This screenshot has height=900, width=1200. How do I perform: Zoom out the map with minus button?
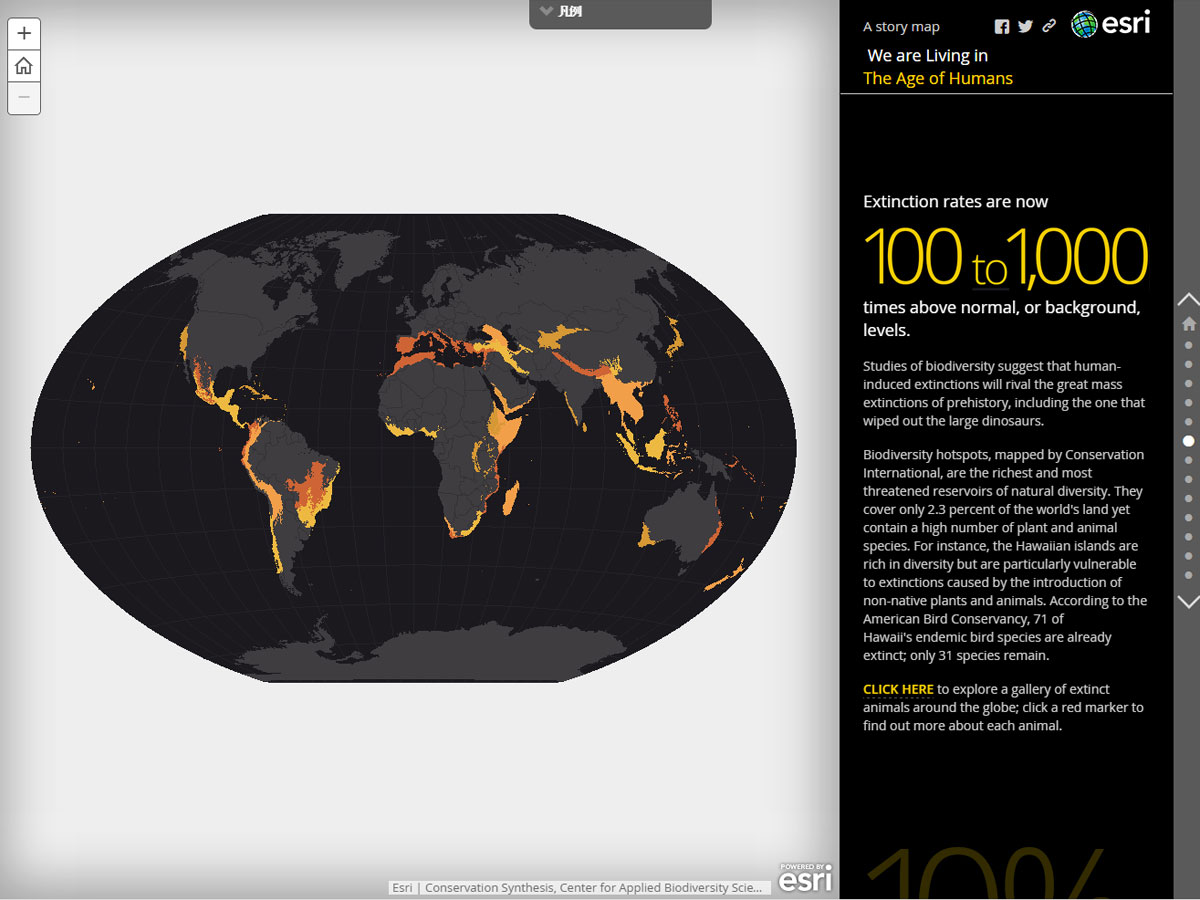tap(24, 98)
